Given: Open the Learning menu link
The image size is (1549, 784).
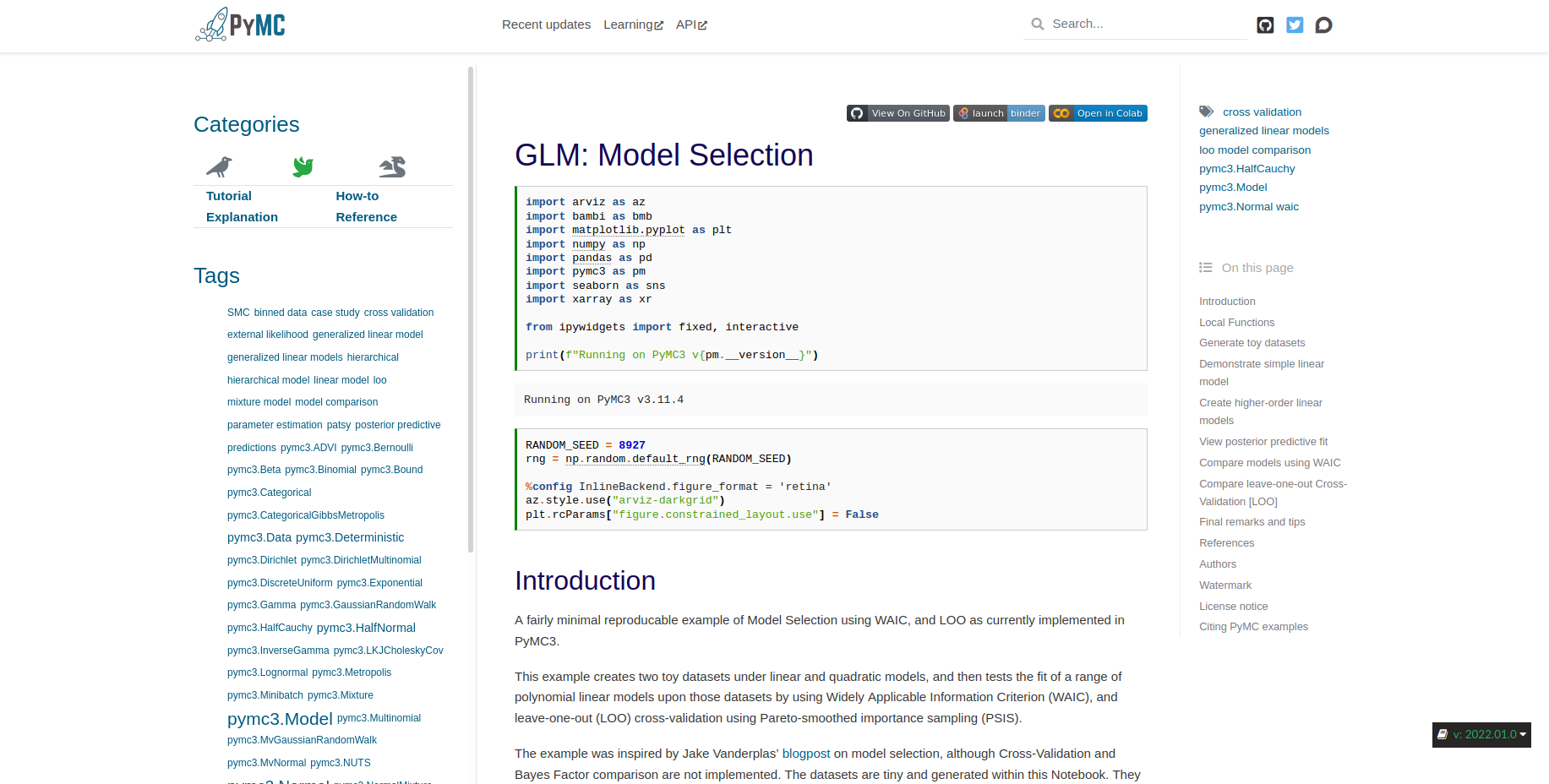Looking at the screenshot, I should [633, 24].
